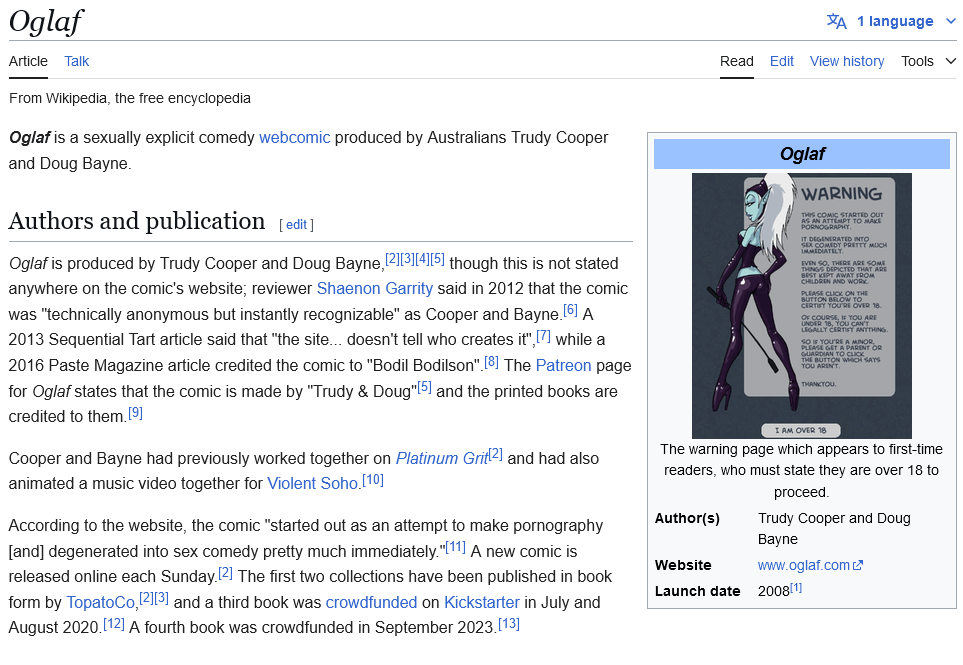
Task: Follow the Kickstarter link
Action: click(x=482, y=603)
